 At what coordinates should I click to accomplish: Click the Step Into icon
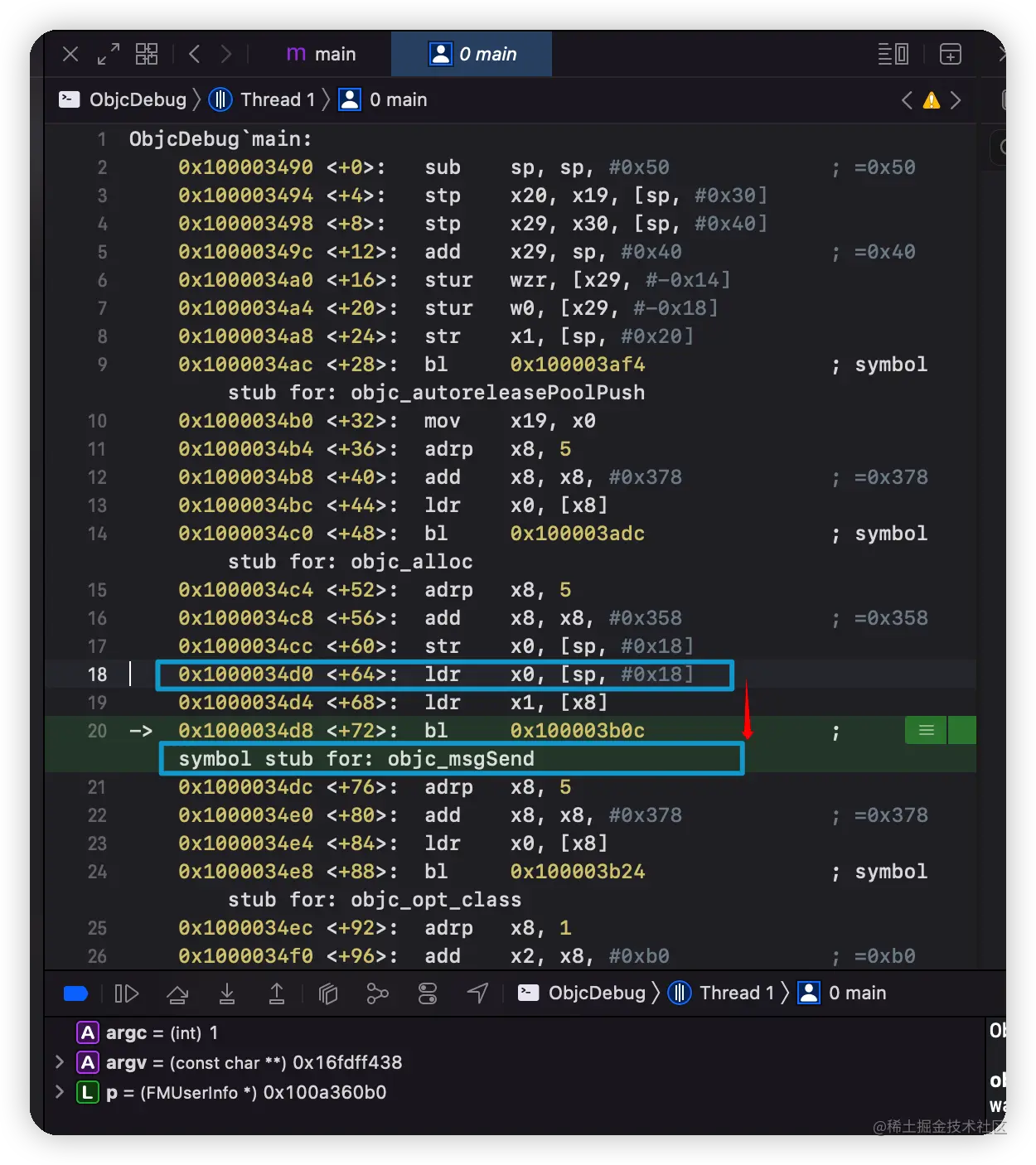[227, 993]
